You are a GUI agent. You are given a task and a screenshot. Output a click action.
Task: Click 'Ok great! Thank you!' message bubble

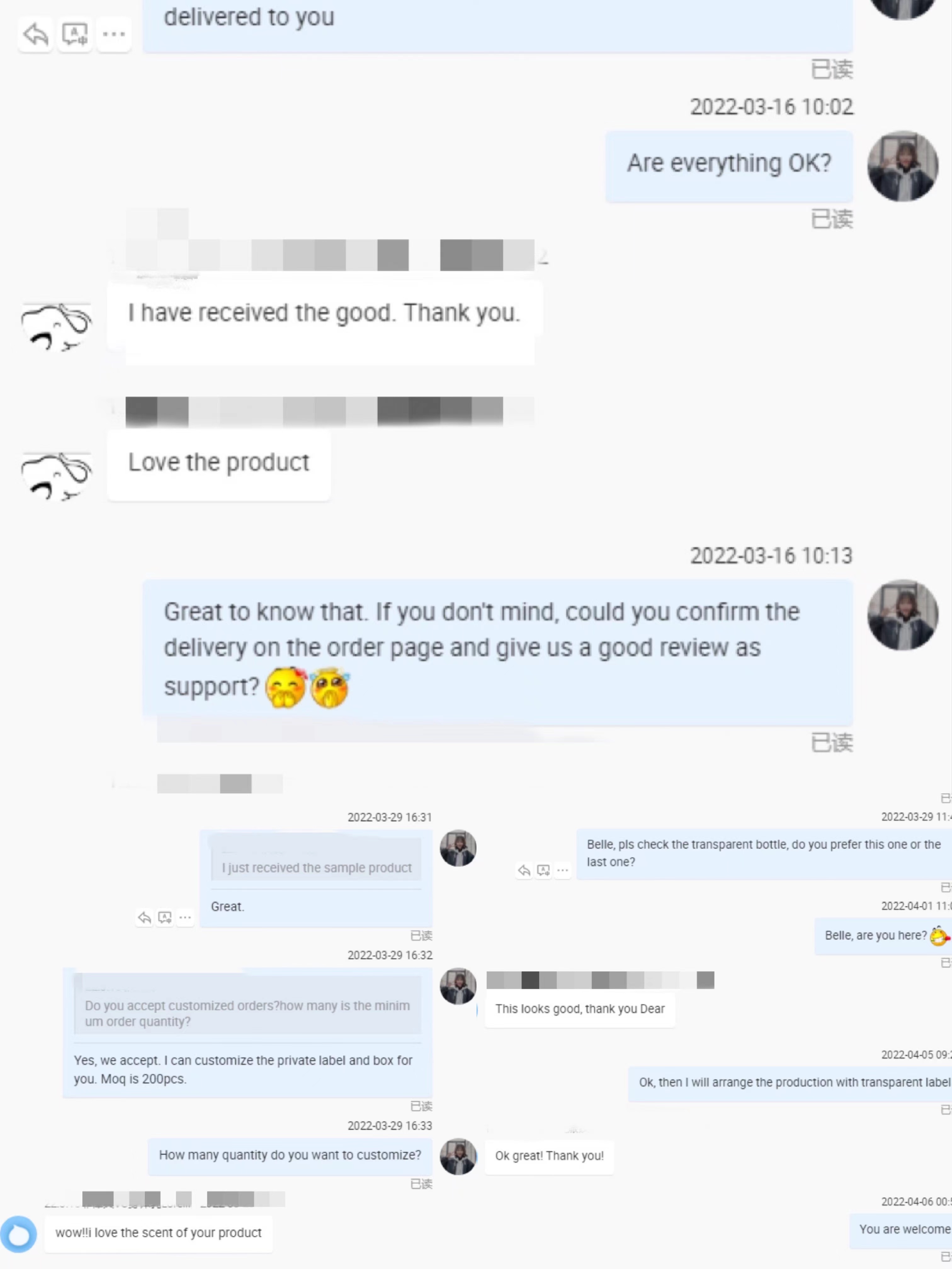click(549, 1156)
